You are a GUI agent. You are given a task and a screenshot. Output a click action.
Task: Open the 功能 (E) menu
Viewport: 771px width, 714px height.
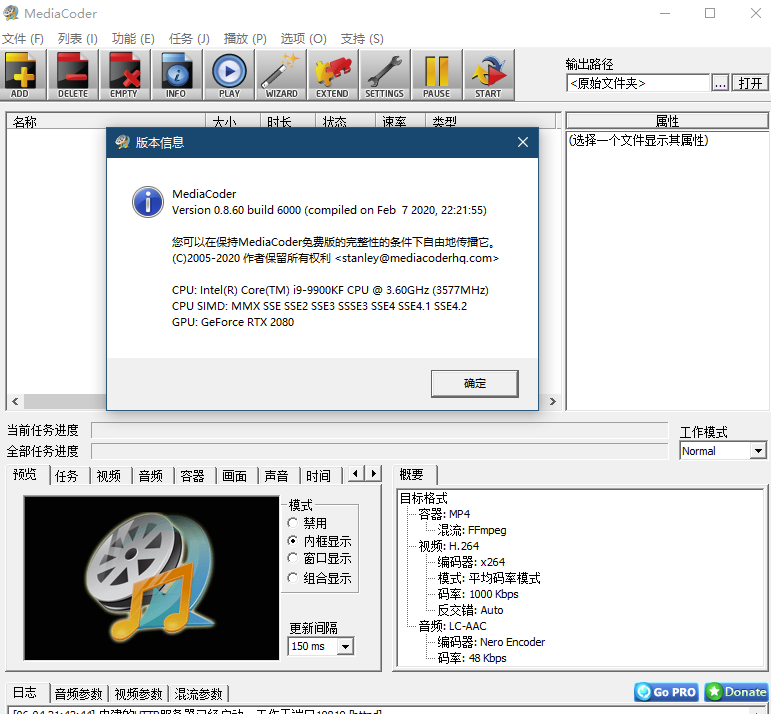[133, 39]
